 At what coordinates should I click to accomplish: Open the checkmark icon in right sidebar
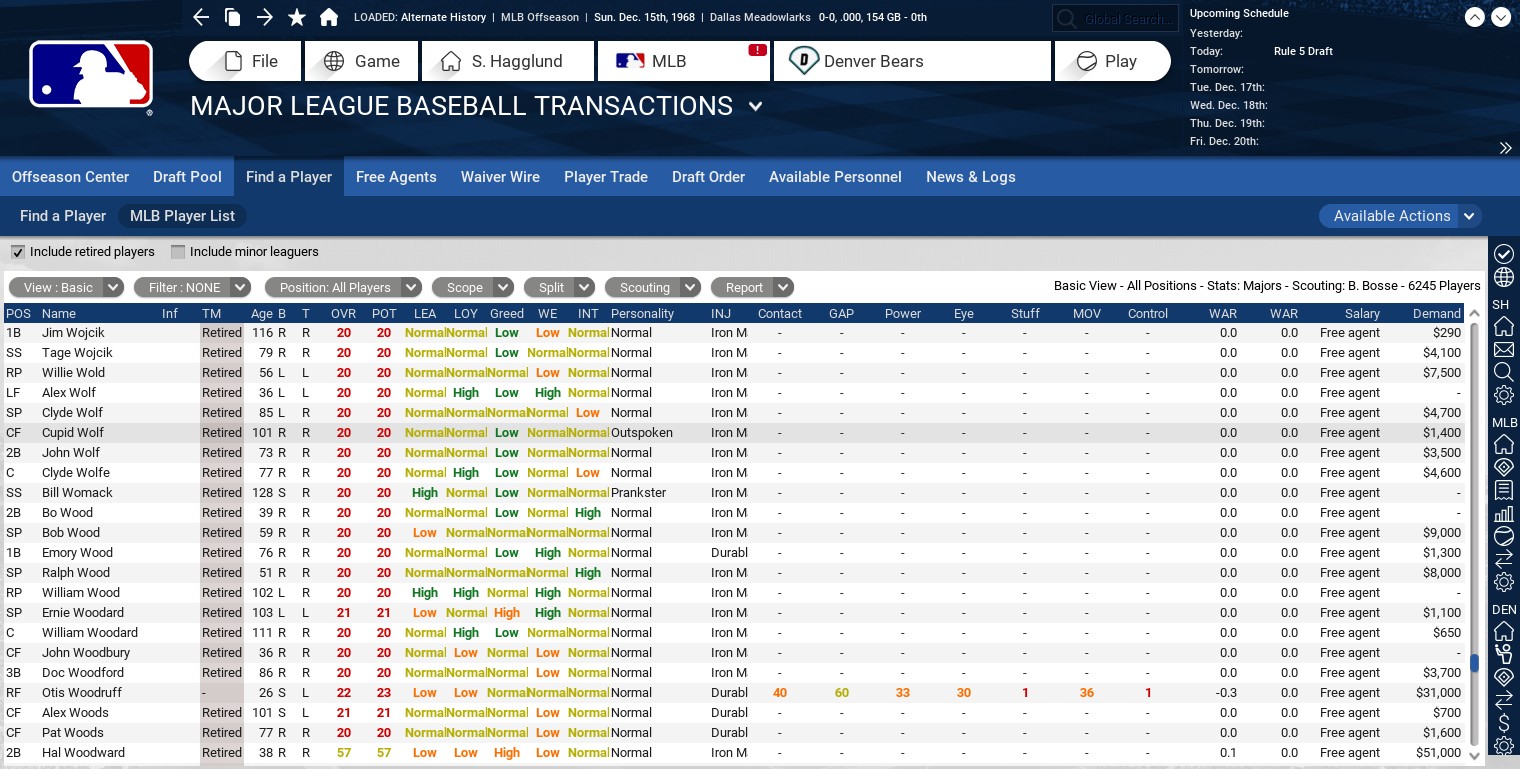click(x=1504, y=254)
